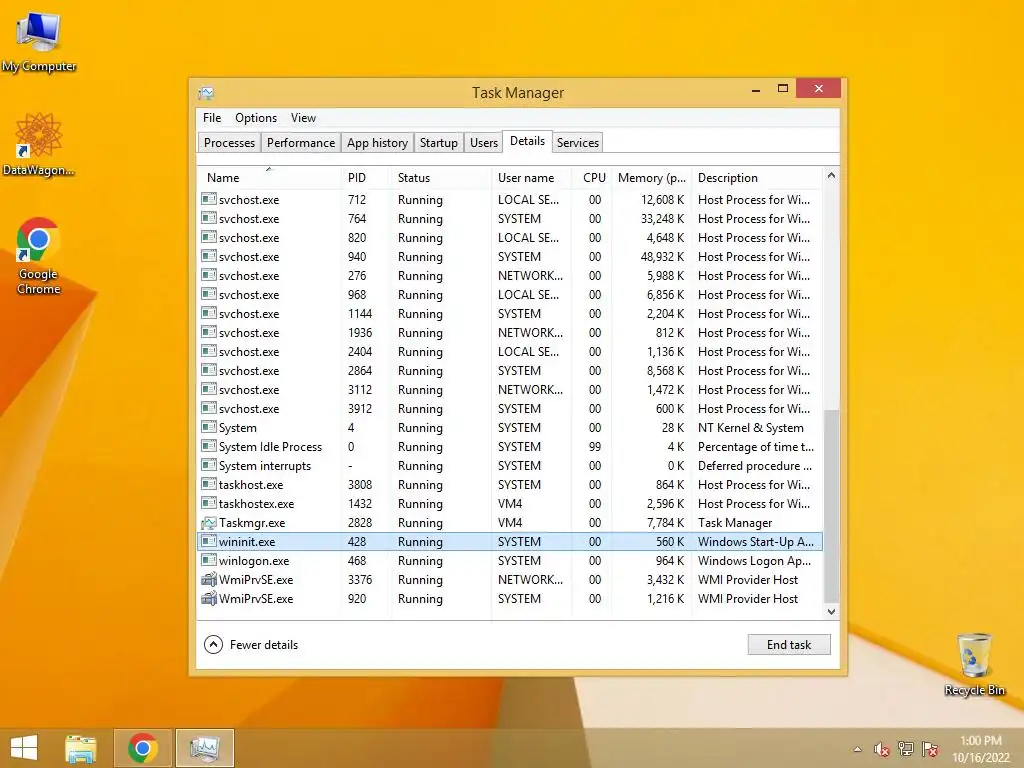Click the NT Kernel & System description
This screenshot has height=768, width=1024.
coord(750,428)
